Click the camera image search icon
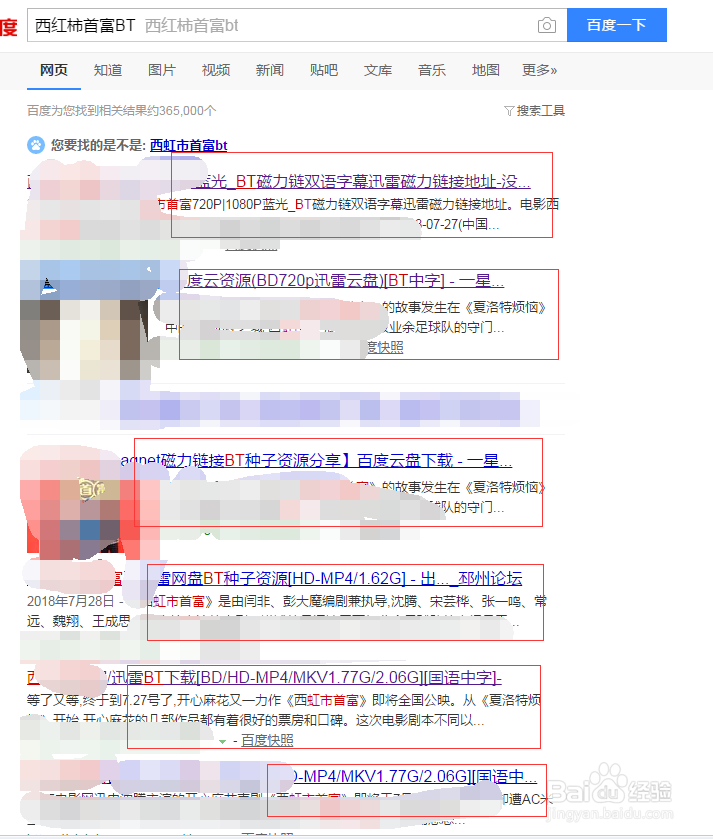This screenshot has width=713, height=839. (546, 25)
